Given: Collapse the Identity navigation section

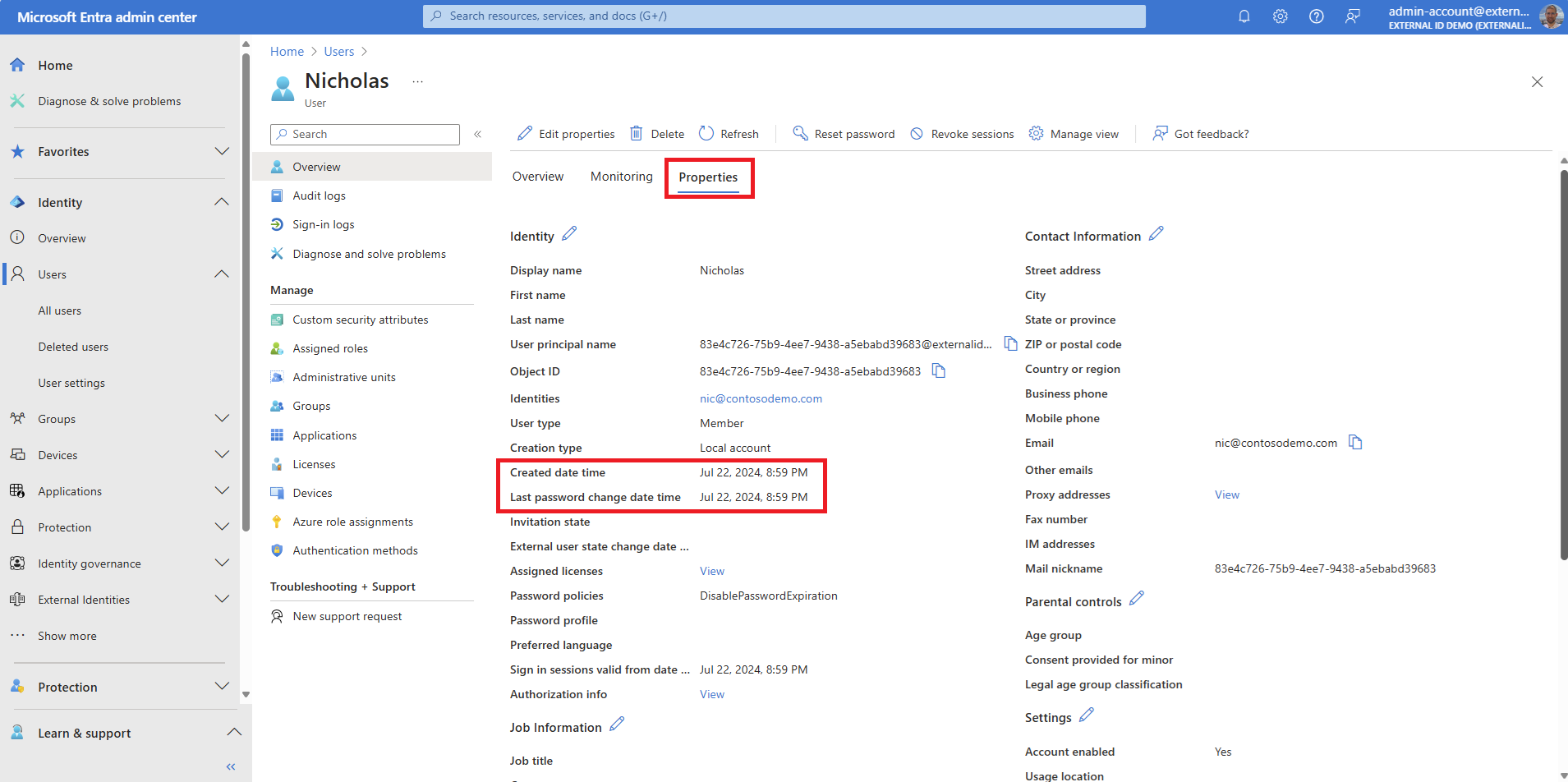Looking at the screenshot, I should coord(221,202).
